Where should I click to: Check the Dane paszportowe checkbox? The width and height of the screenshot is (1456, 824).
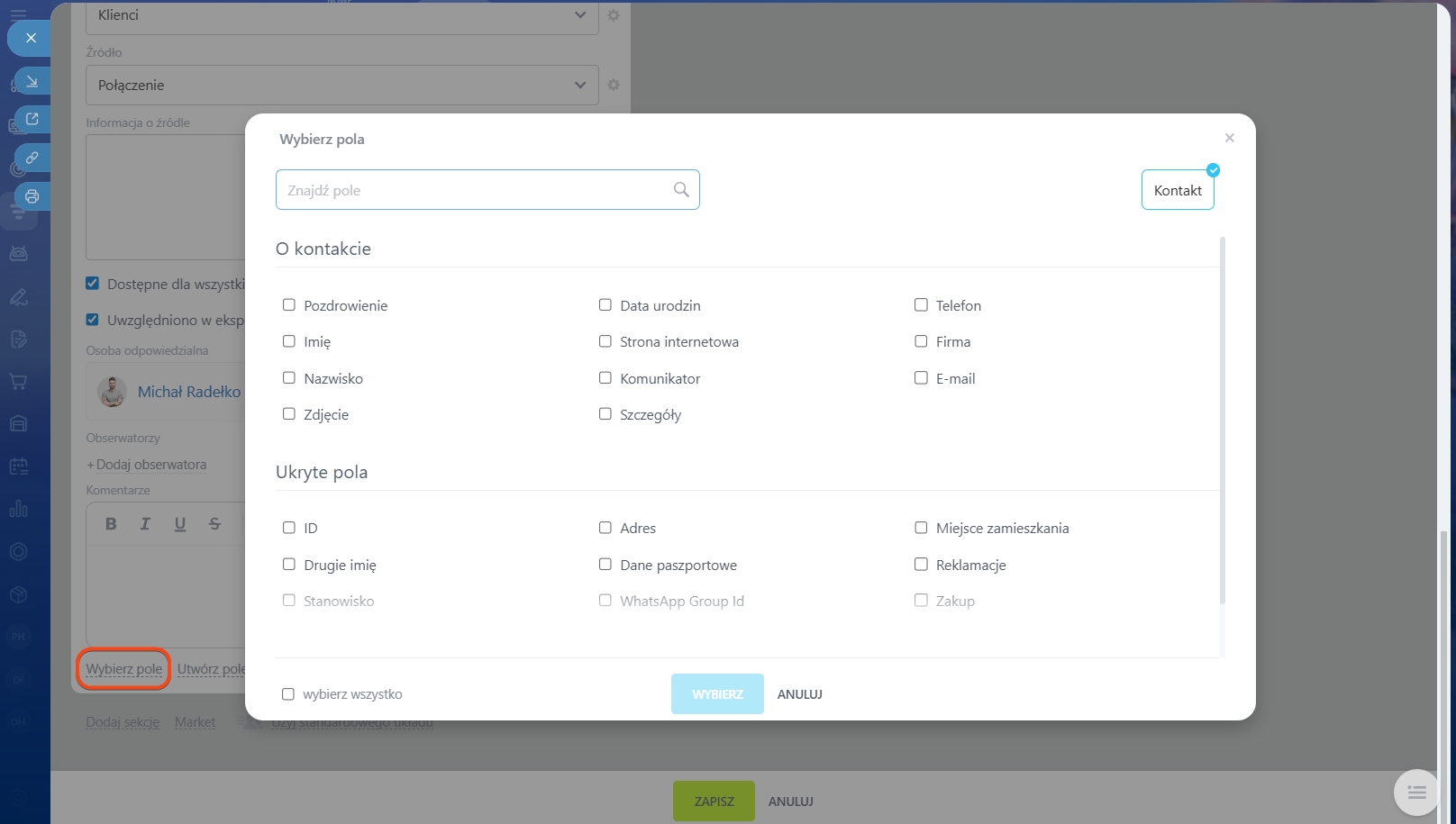[605, 565]
